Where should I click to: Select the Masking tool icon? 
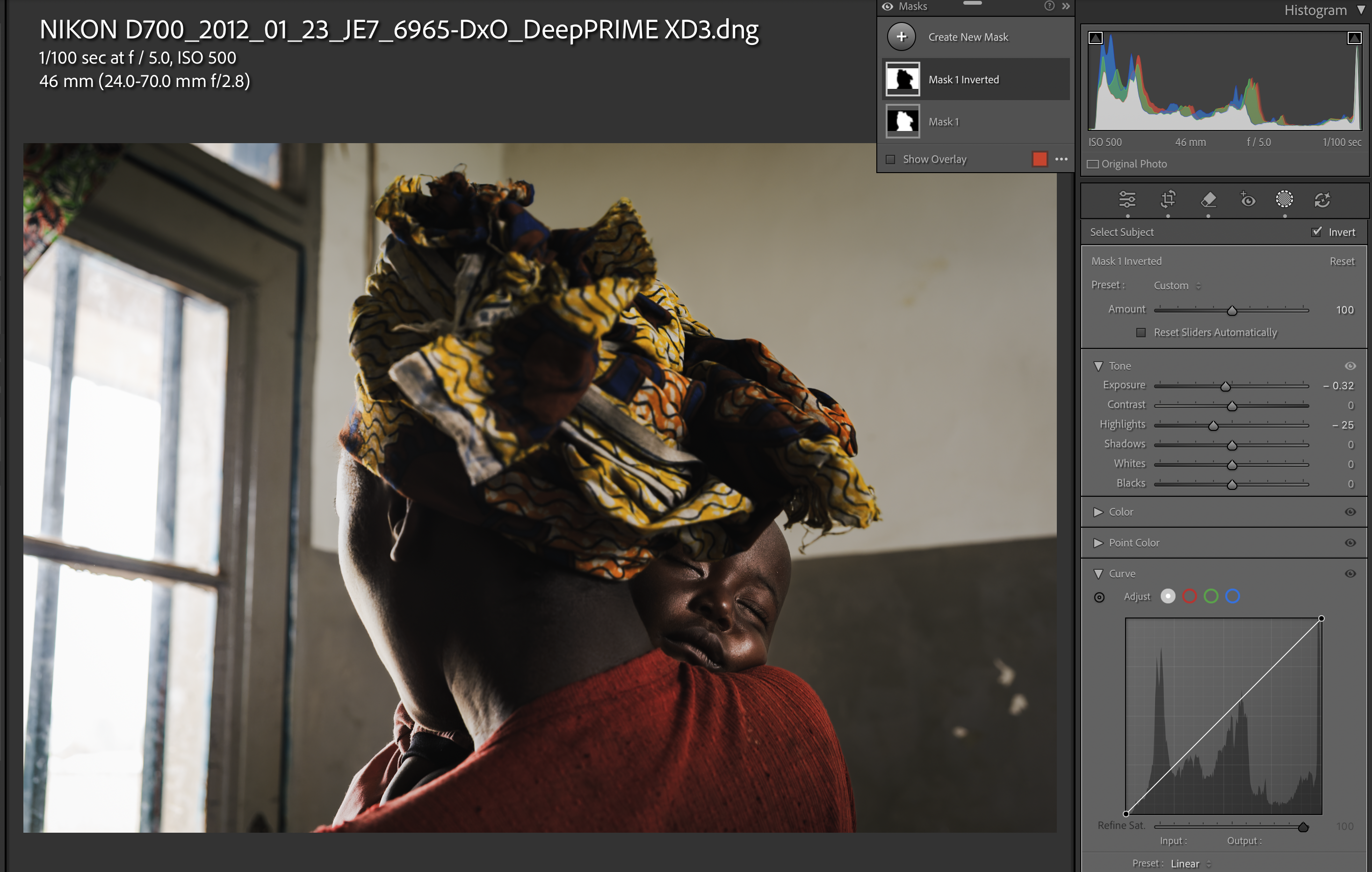1284,199
